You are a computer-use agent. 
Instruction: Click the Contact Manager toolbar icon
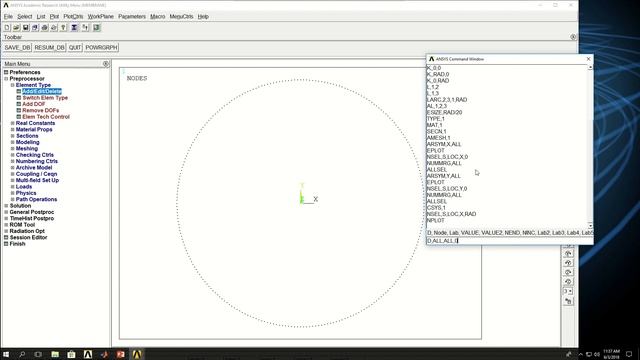pos(96,27)
